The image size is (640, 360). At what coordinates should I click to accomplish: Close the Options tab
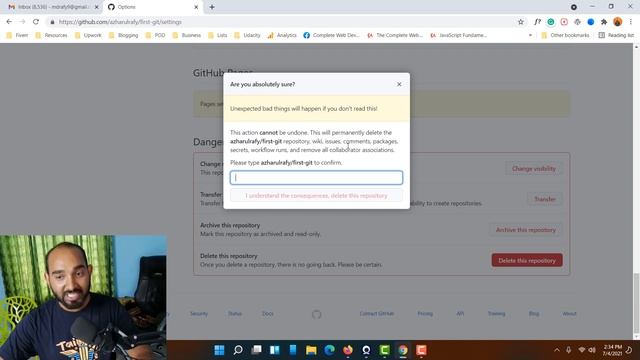196,7
